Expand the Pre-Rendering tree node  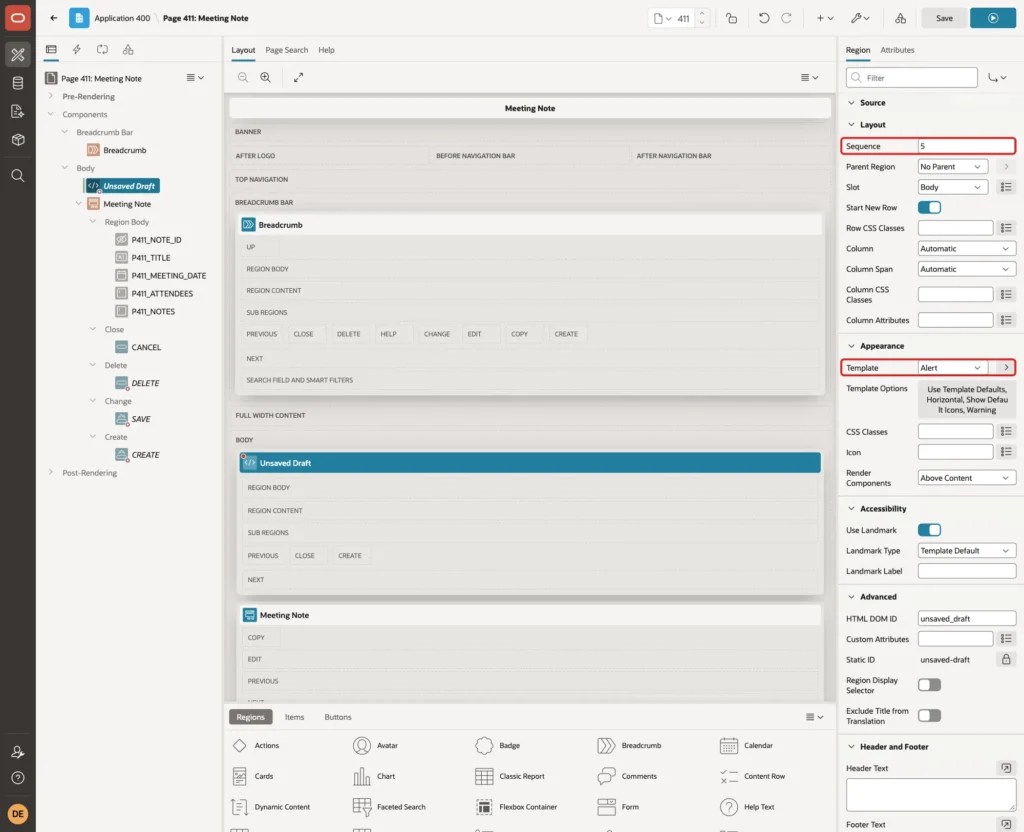click(51, 96)
